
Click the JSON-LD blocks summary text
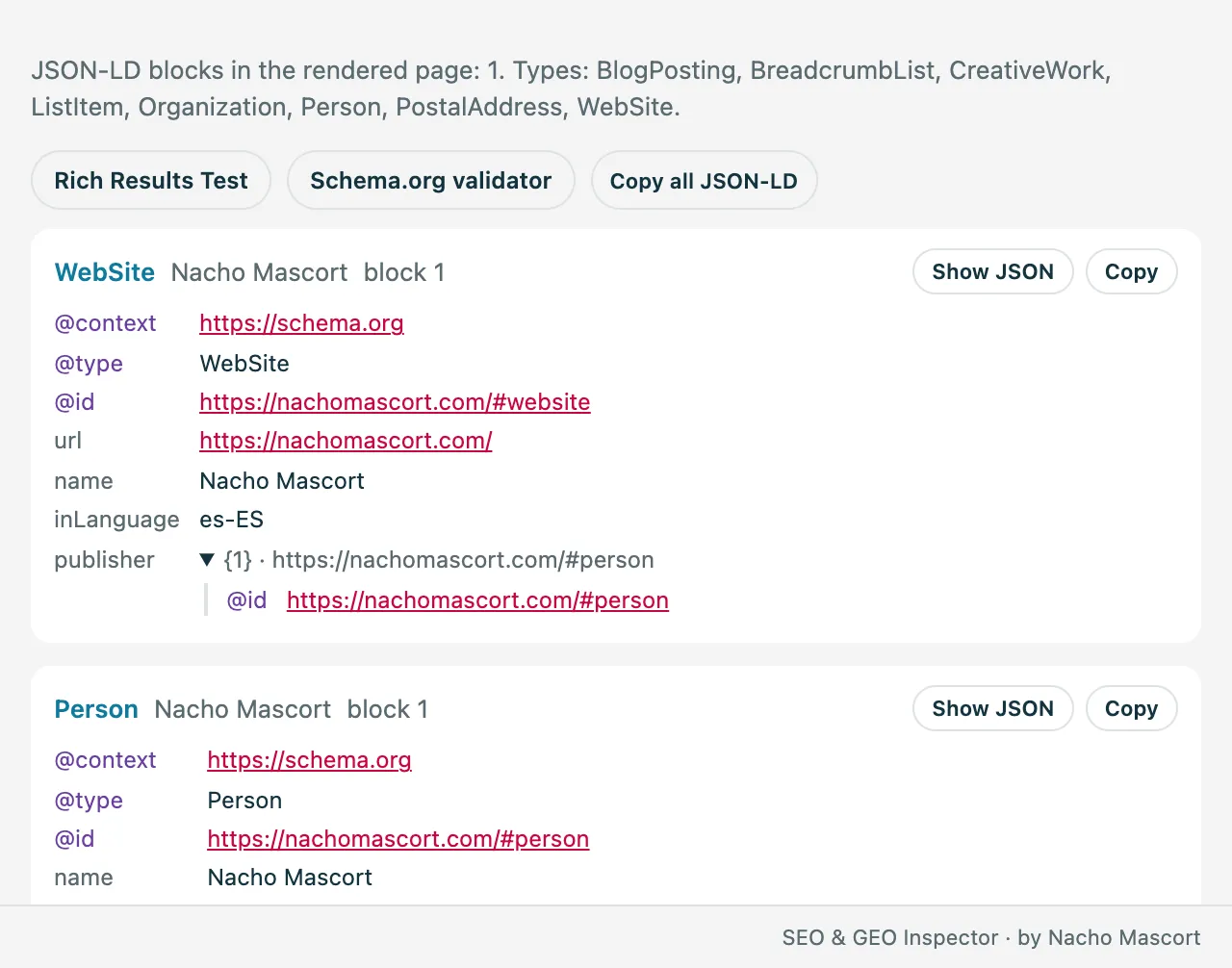tap(571, 89)
